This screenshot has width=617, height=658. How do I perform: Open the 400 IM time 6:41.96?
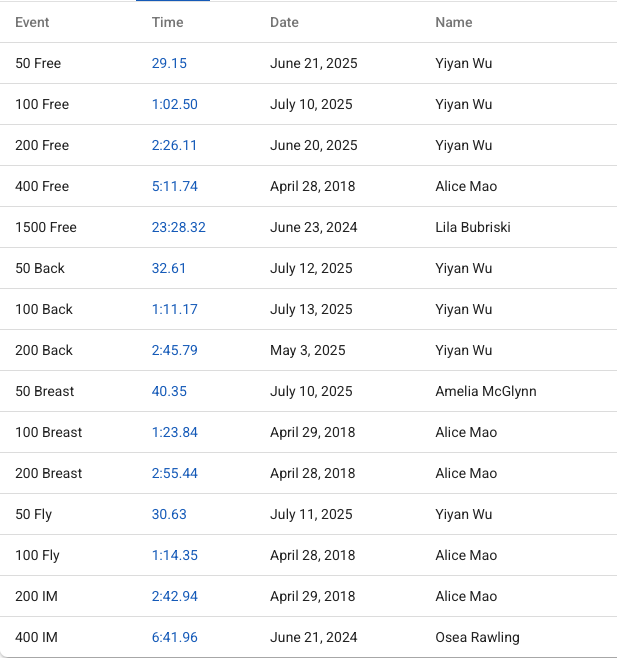(174, 637)
